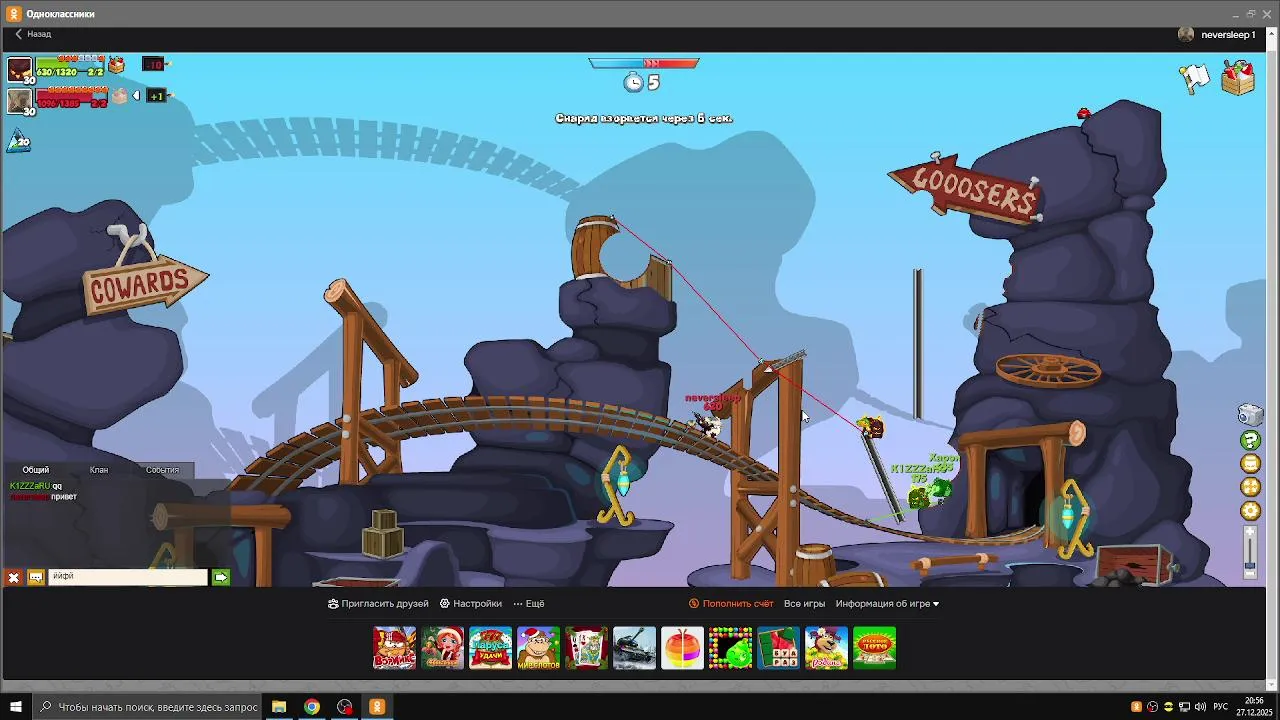Open the green question mark help icon
The width and height of the screenshot is (1280, 720).
pos(1250,440)
